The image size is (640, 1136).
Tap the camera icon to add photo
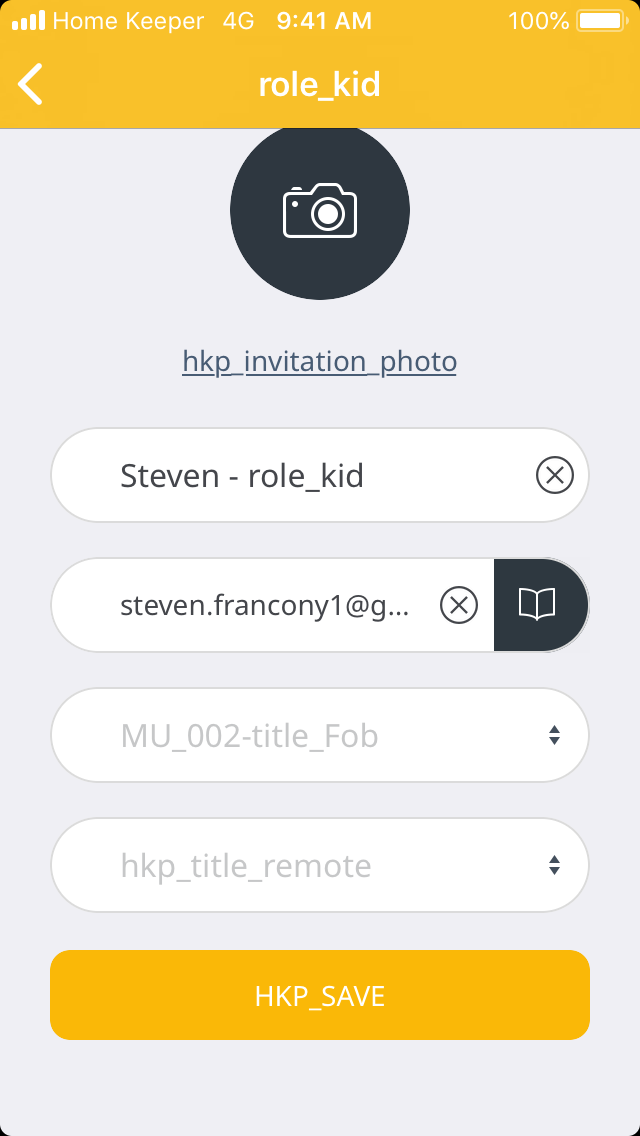tap(320, 210)
